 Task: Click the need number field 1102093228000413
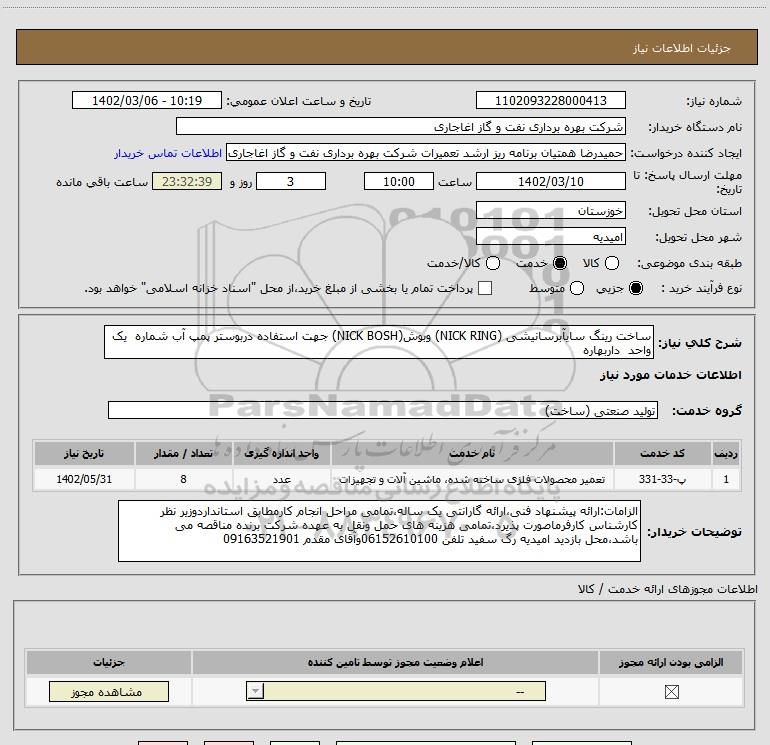click(x=550, y=100)
